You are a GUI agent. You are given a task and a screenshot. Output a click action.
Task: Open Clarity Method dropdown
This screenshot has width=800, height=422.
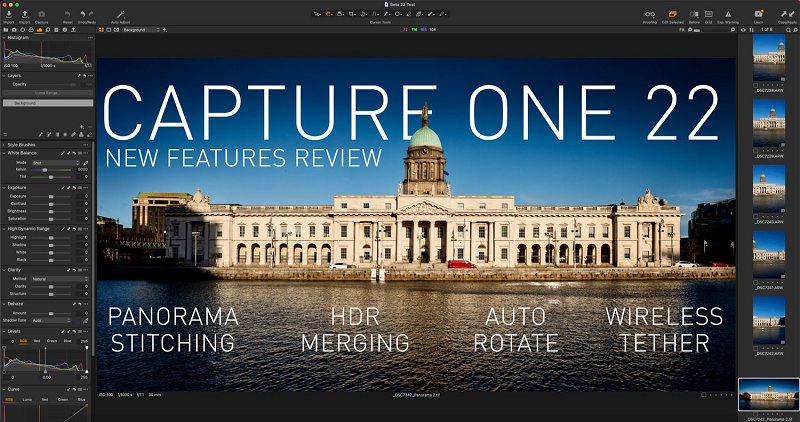tap(59, 279)
